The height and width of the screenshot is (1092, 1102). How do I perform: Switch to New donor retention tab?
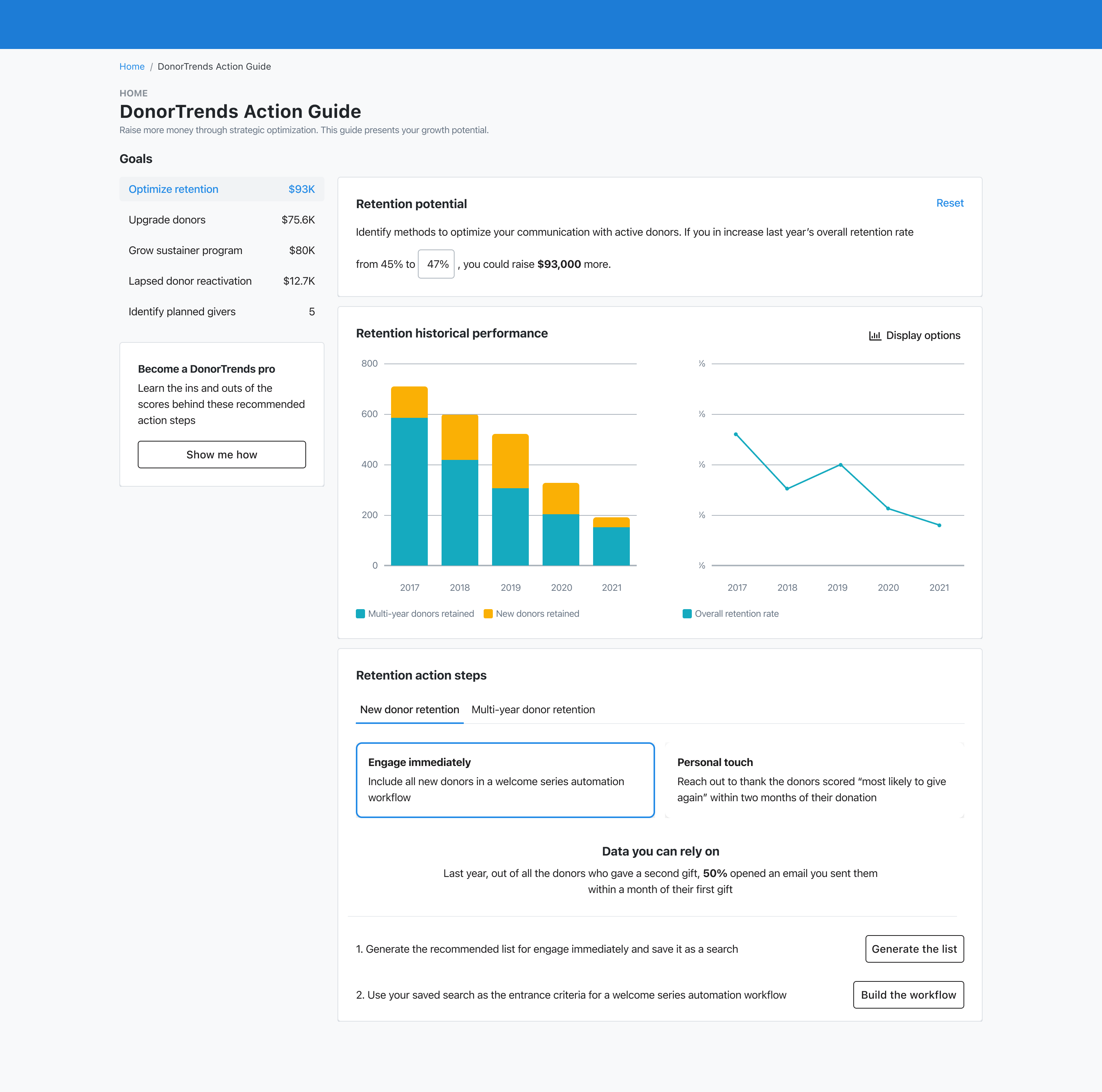click(409, 709)
